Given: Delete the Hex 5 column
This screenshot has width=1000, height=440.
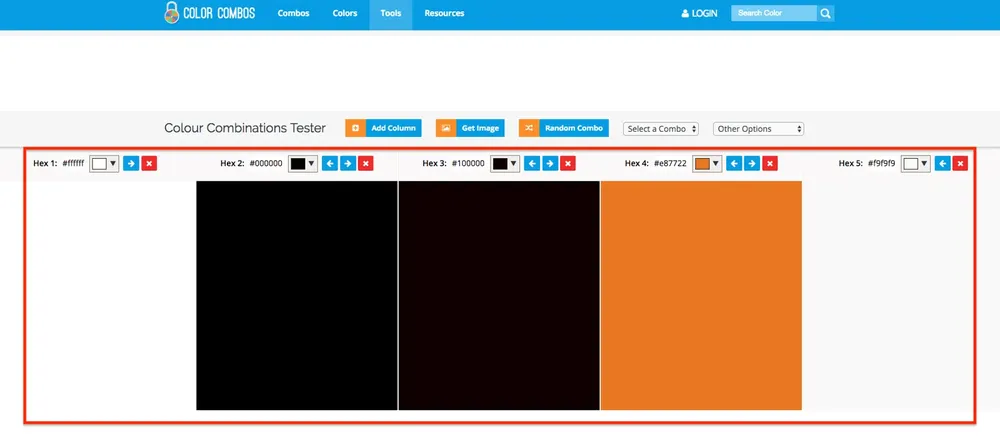Looking at the screenshot, I should point(960,164).
